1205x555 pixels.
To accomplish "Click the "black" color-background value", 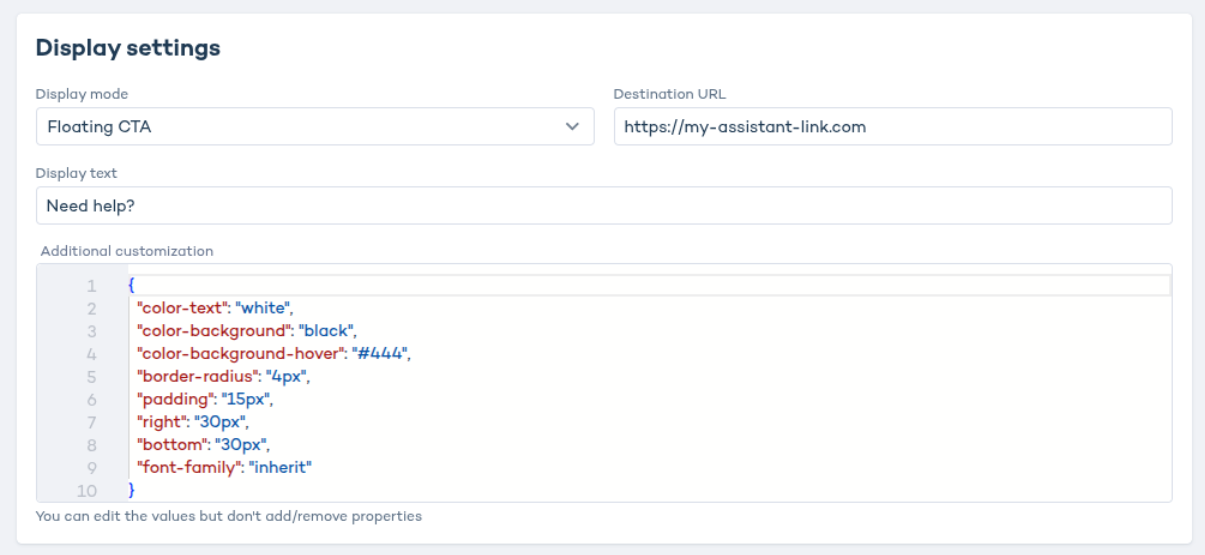I will (x=325, y=329).
